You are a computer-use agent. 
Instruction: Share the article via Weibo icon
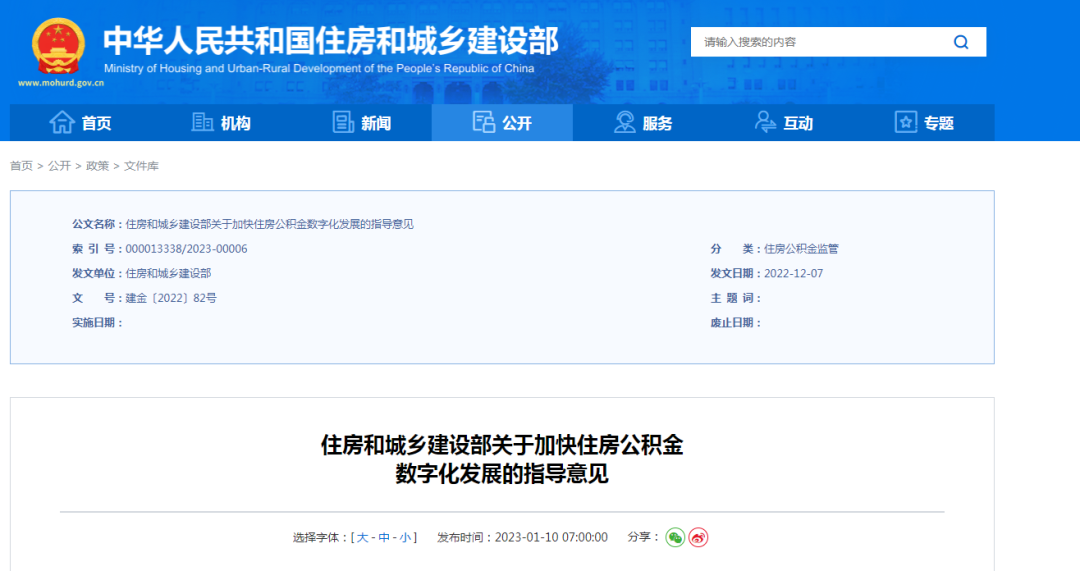point(698,537)
